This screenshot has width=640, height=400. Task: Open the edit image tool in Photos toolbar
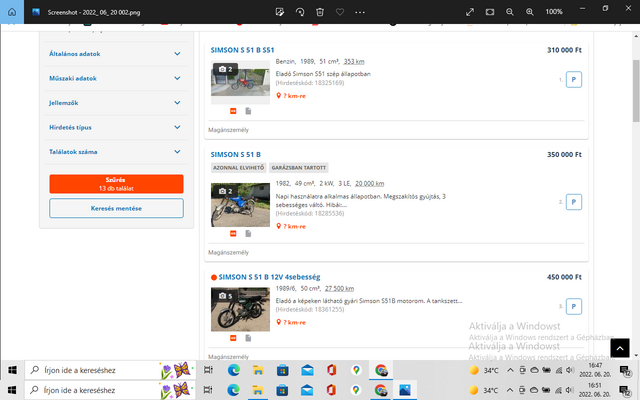pos(280,12)
